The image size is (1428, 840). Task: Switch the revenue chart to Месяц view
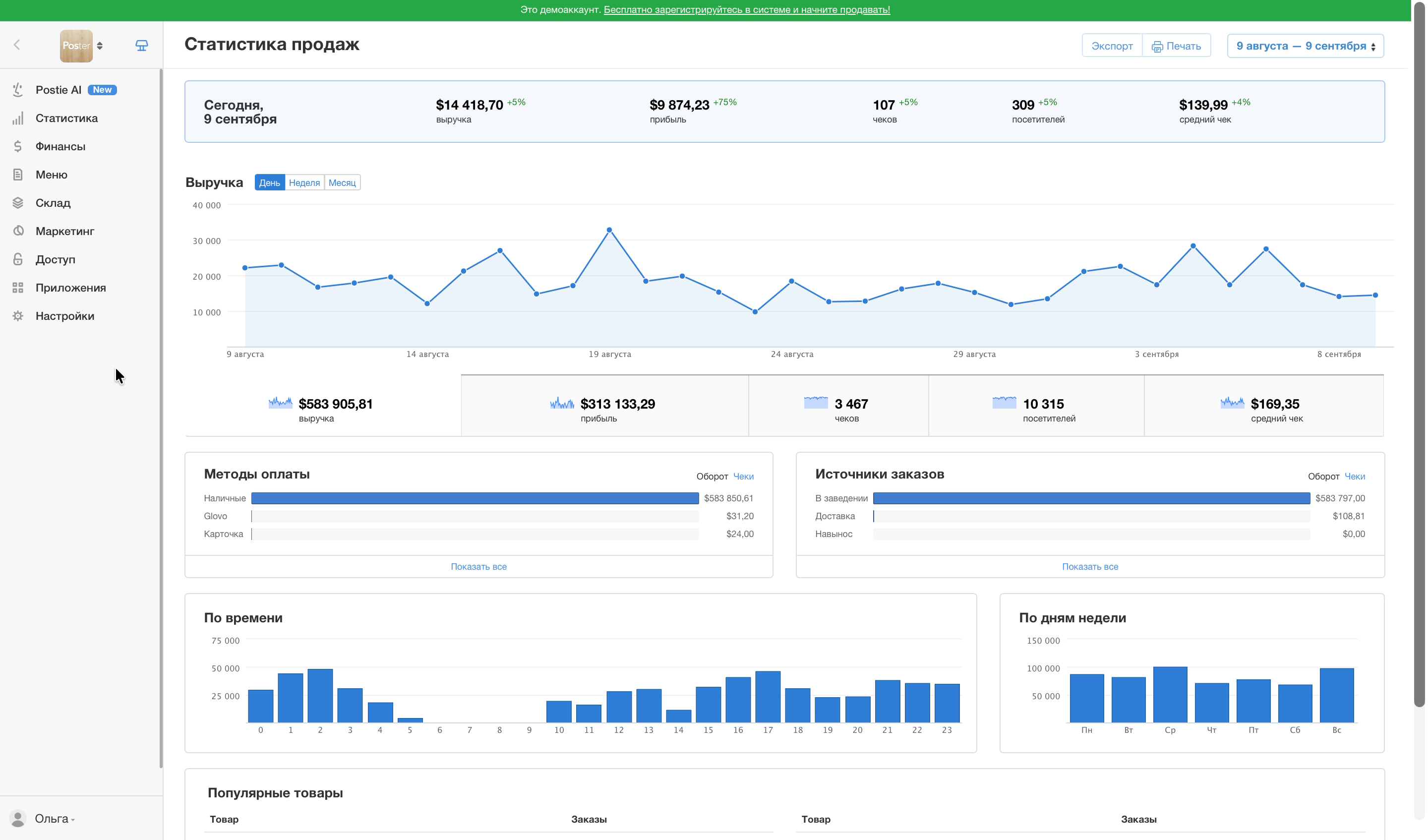click(342, 182)
